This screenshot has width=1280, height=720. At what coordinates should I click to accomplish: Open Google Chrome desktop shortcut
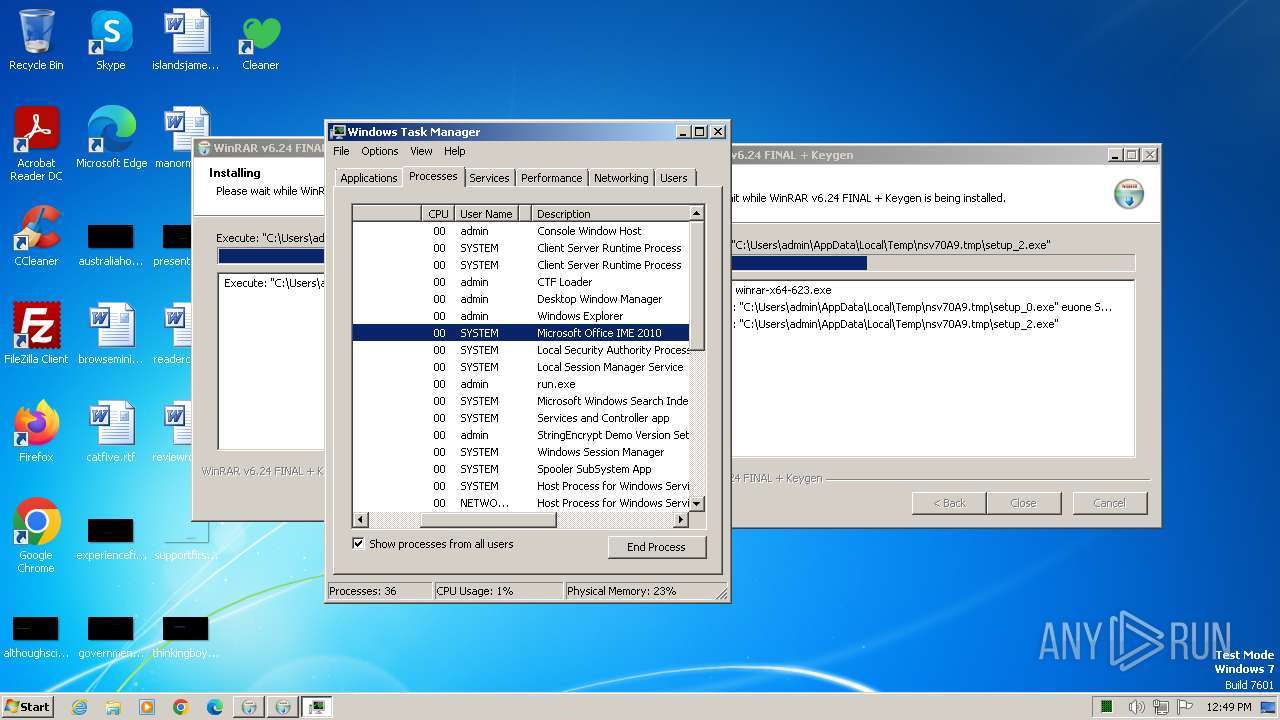point(36,536)
